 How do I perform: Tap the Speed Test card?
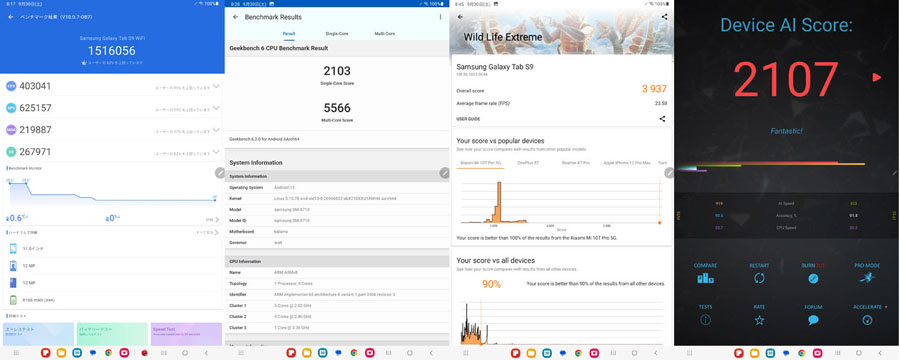[x=186, y=334]
